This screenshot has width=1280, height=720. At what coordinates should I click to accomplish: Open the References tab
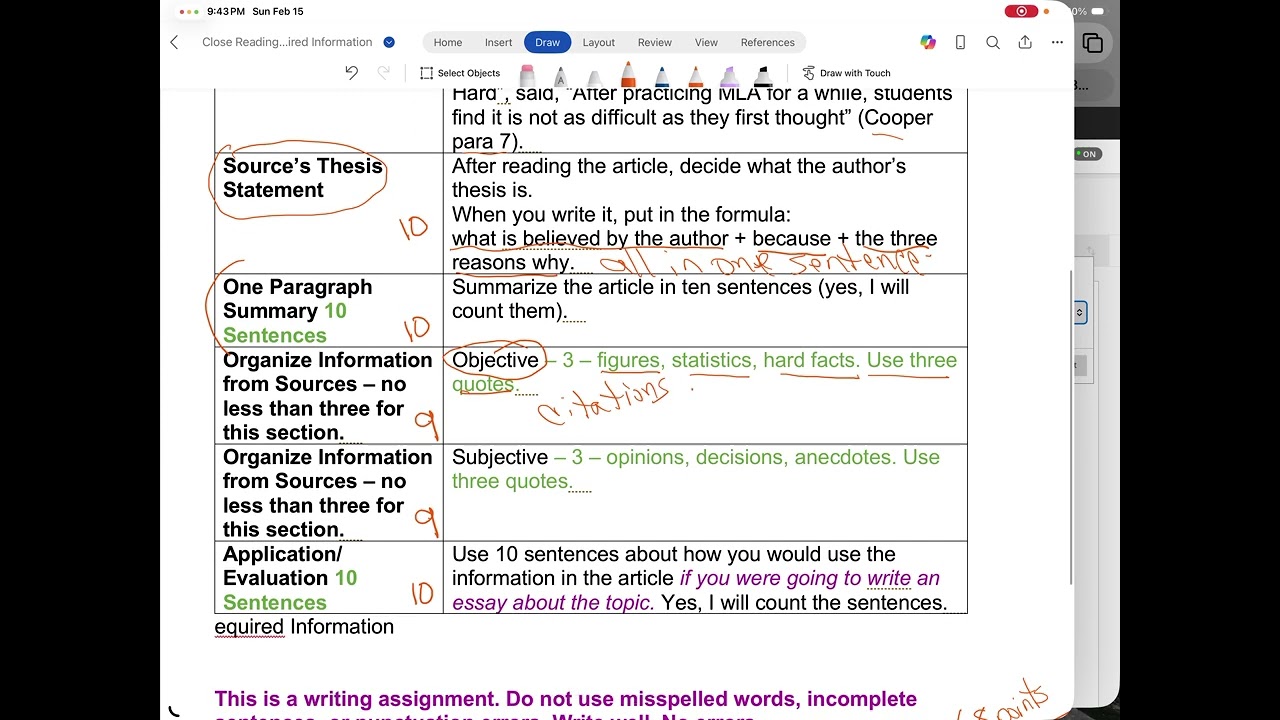click(768, 42)
